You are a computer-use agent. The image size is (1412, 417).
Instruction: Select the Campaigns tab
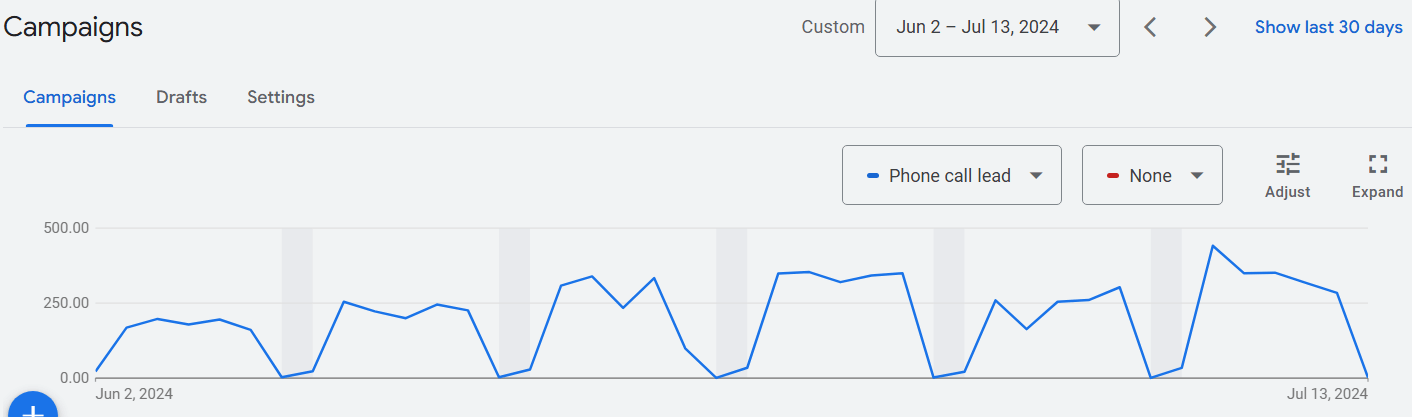pyautogui.click(x=69, y=97)
